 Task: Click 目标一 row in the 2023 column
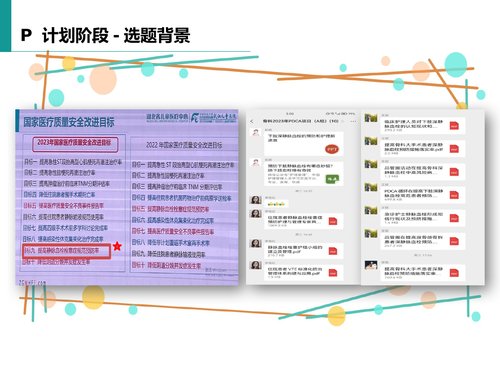73,162
